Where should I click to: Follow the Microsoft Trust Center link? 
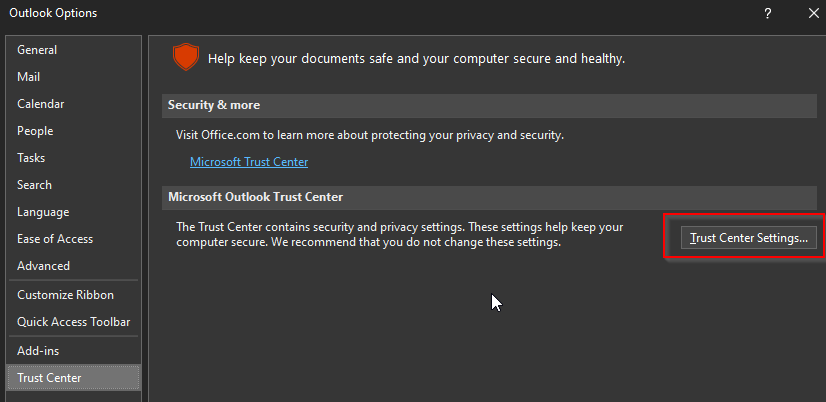(x=249, y=162)
